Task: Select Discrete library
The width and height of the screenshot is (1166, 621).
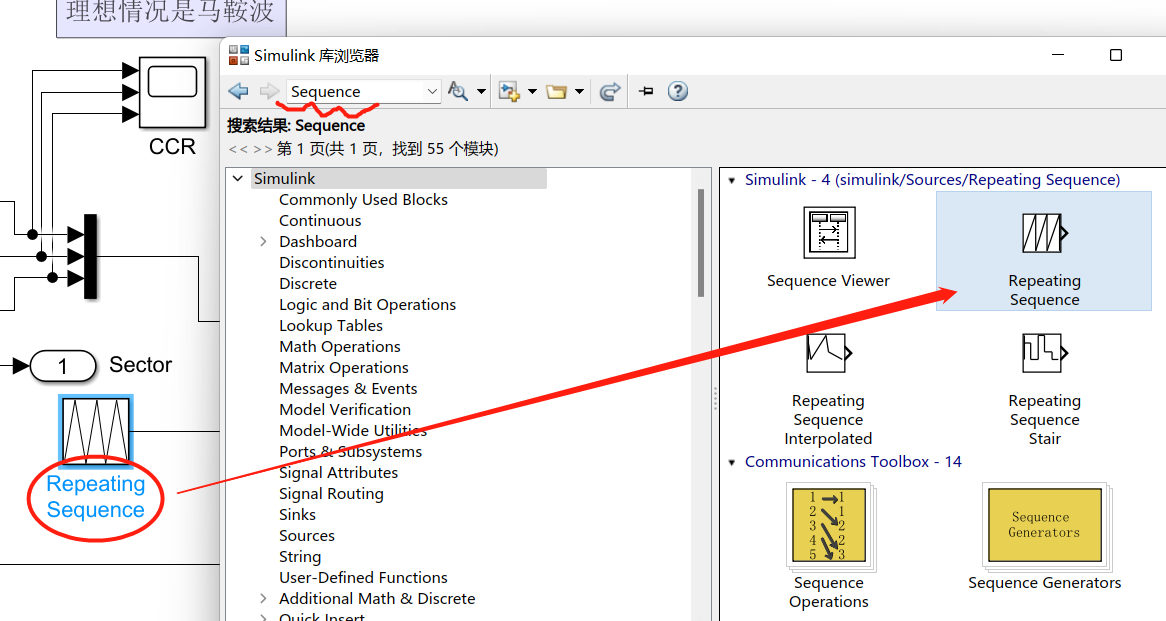Action: tap(308, 283)
